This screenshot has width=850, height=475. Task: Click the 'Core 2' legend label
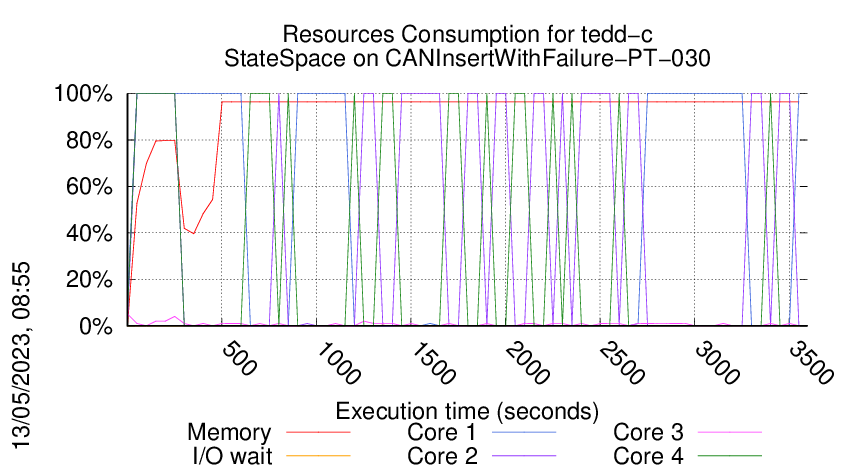click(x=442, y=456)
